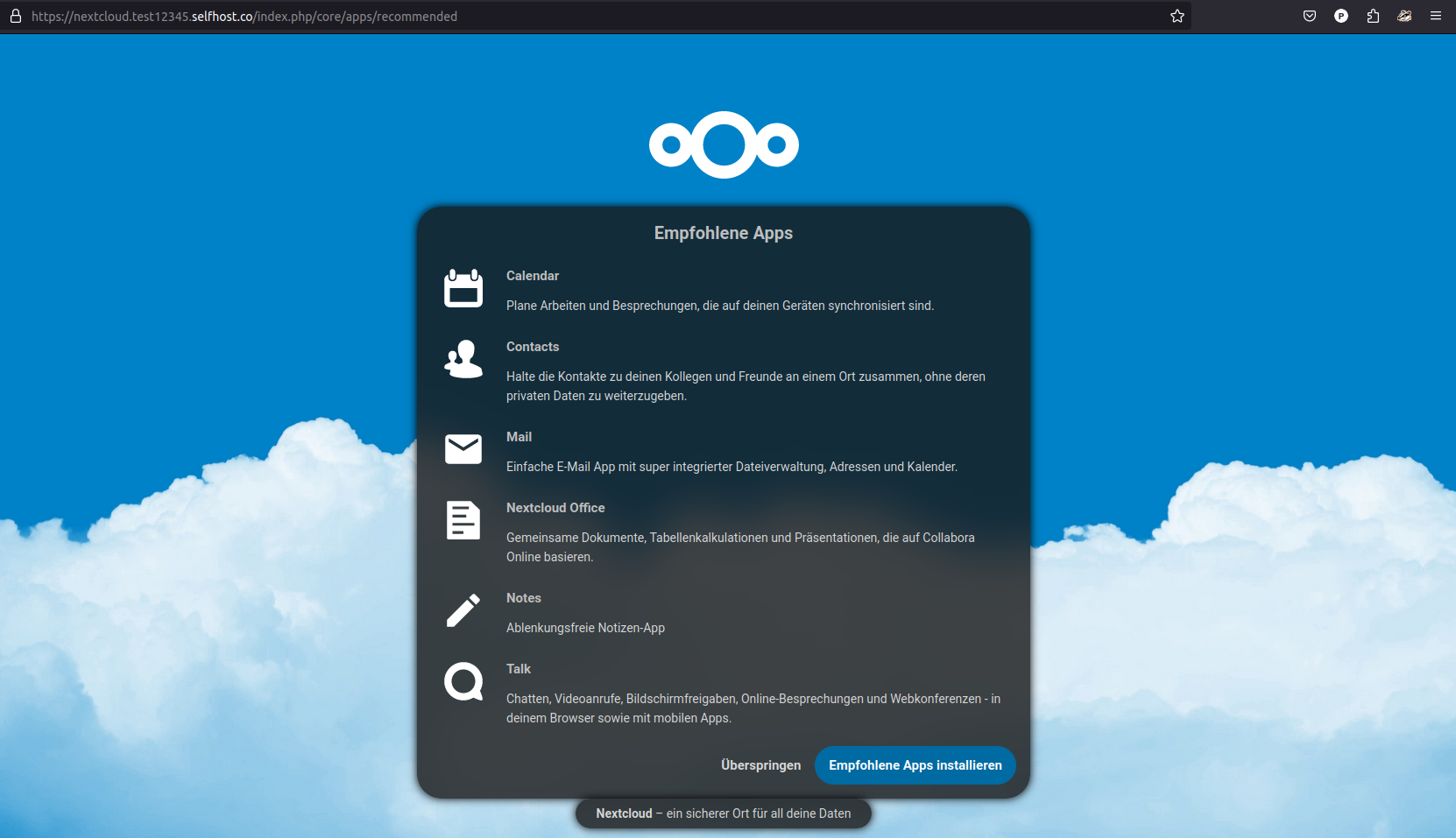The image size is (1456, 838).
Task: Click the Empfohlene Apps heading
Action: [723, 233]
